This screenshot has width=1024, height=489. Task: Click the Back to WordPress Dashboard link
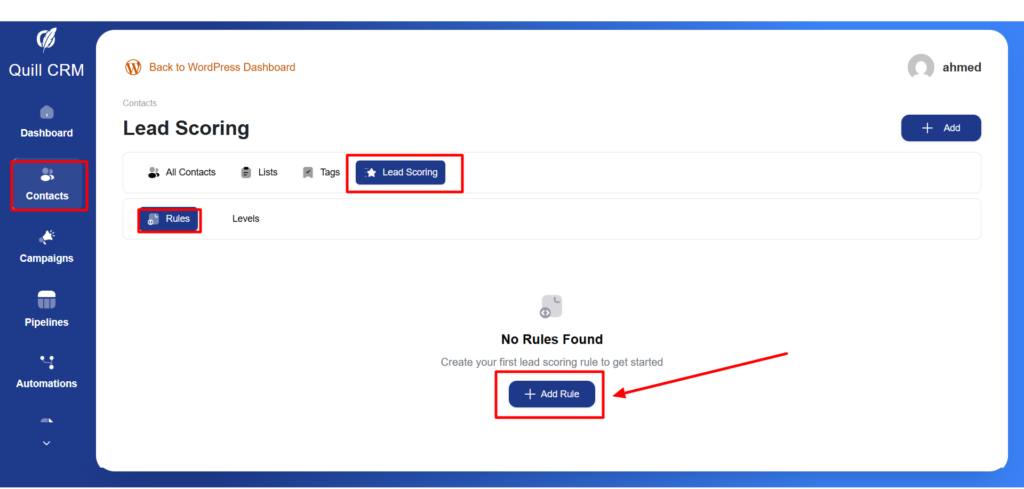click(x=222, y=67)
